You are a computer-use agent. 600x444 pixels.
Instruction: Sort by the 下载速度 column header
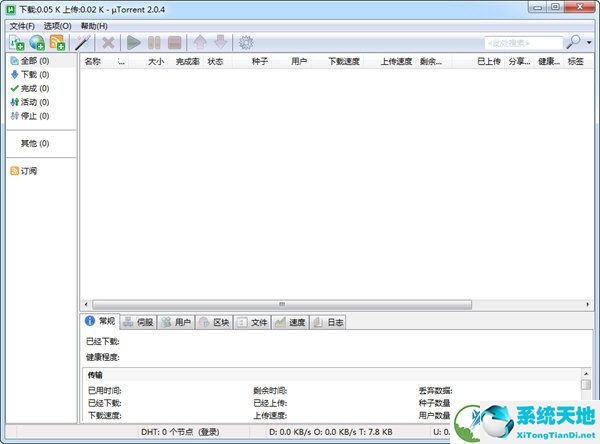coord(344,61)
